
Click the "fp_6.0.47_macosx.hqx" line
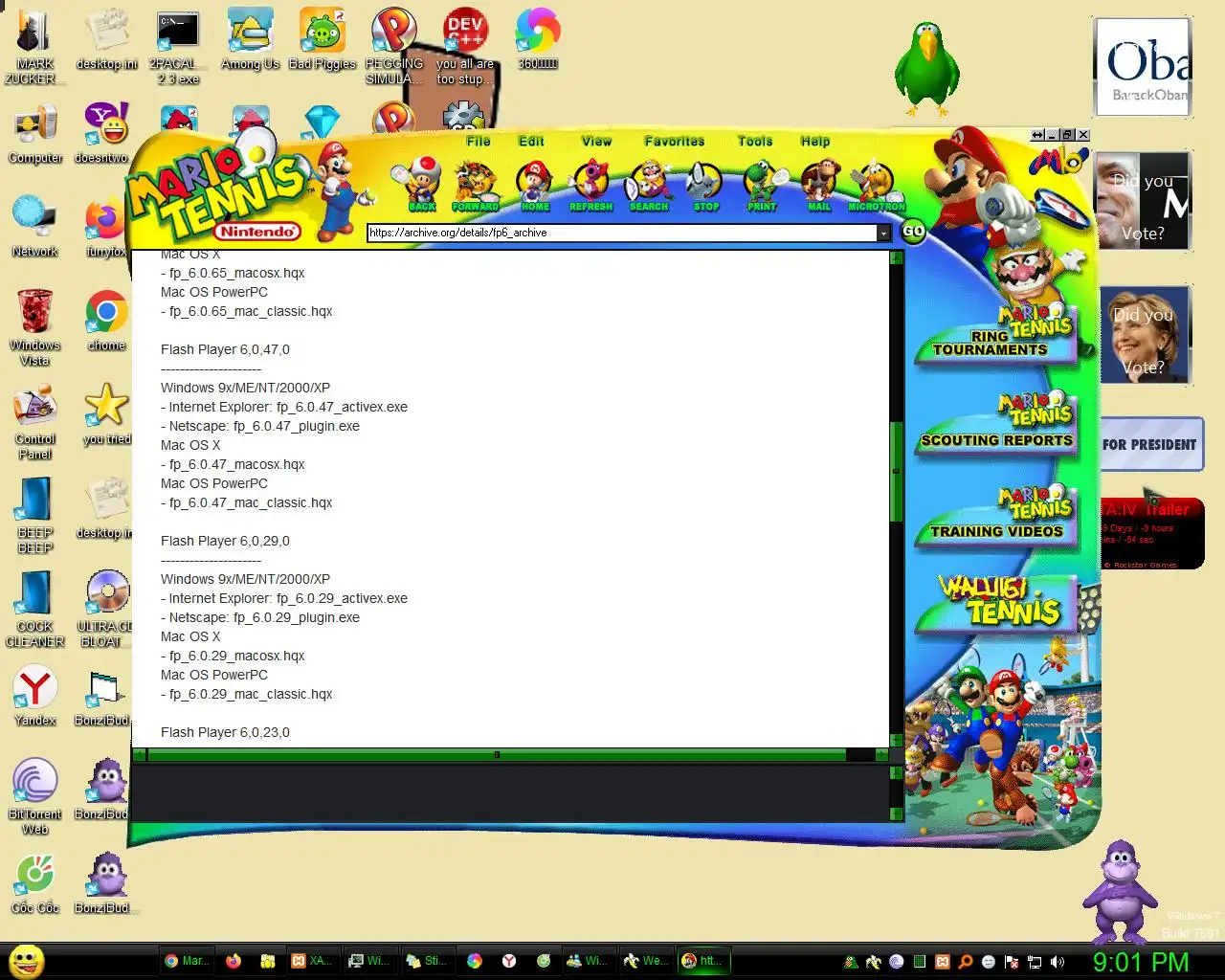click(233, 464)
